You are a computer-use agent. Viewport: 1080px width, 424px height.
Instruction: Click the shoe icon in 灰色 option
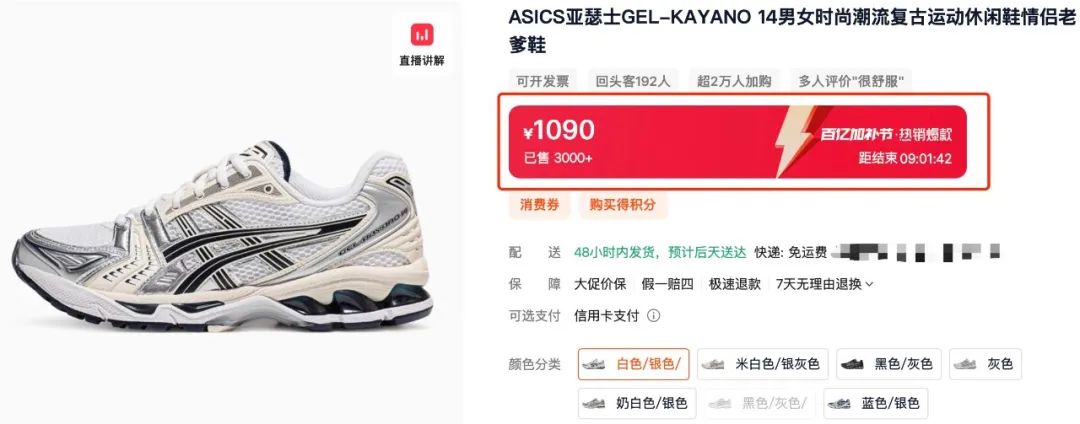(x=965, y=364)
